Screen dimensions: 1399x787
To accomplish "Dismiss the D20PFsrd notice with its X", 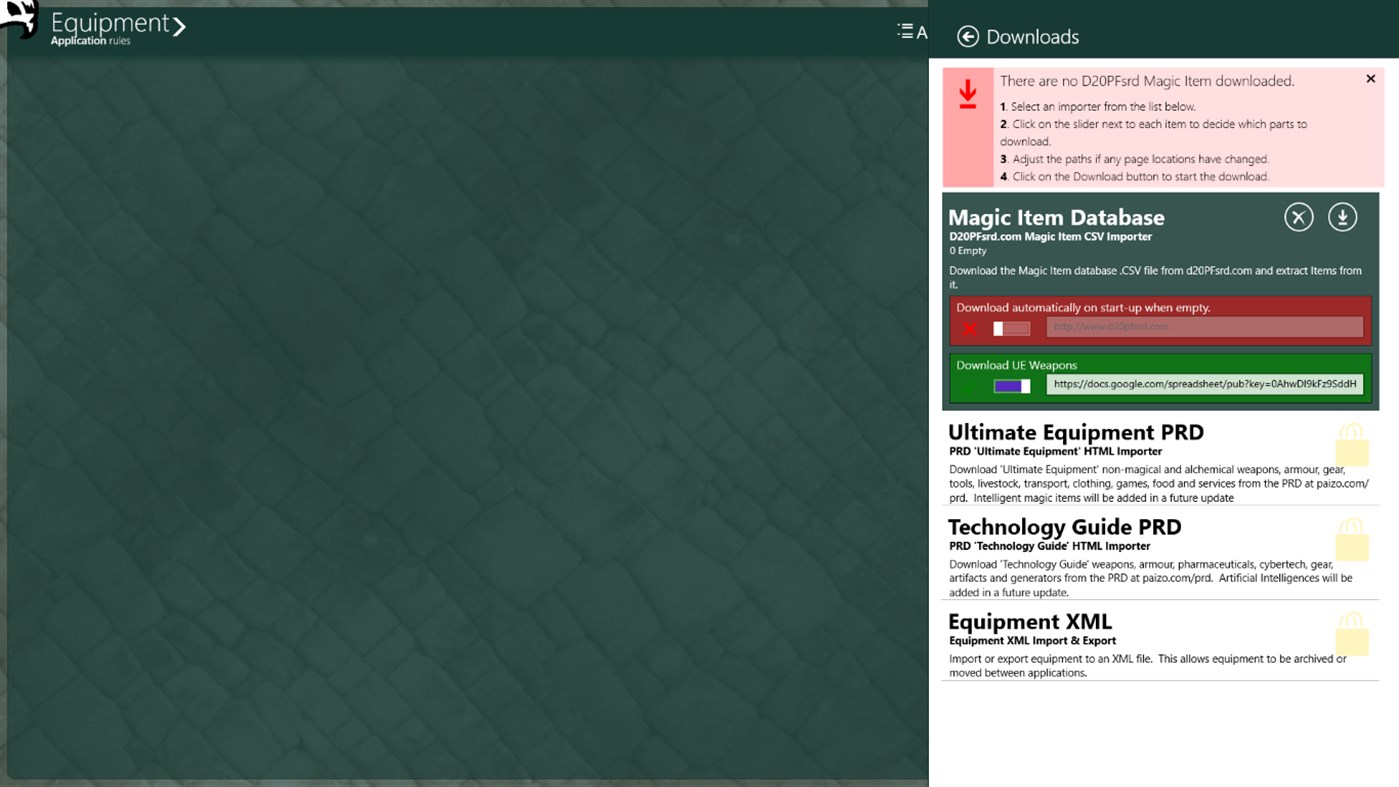I will (x=1371, y=78).
